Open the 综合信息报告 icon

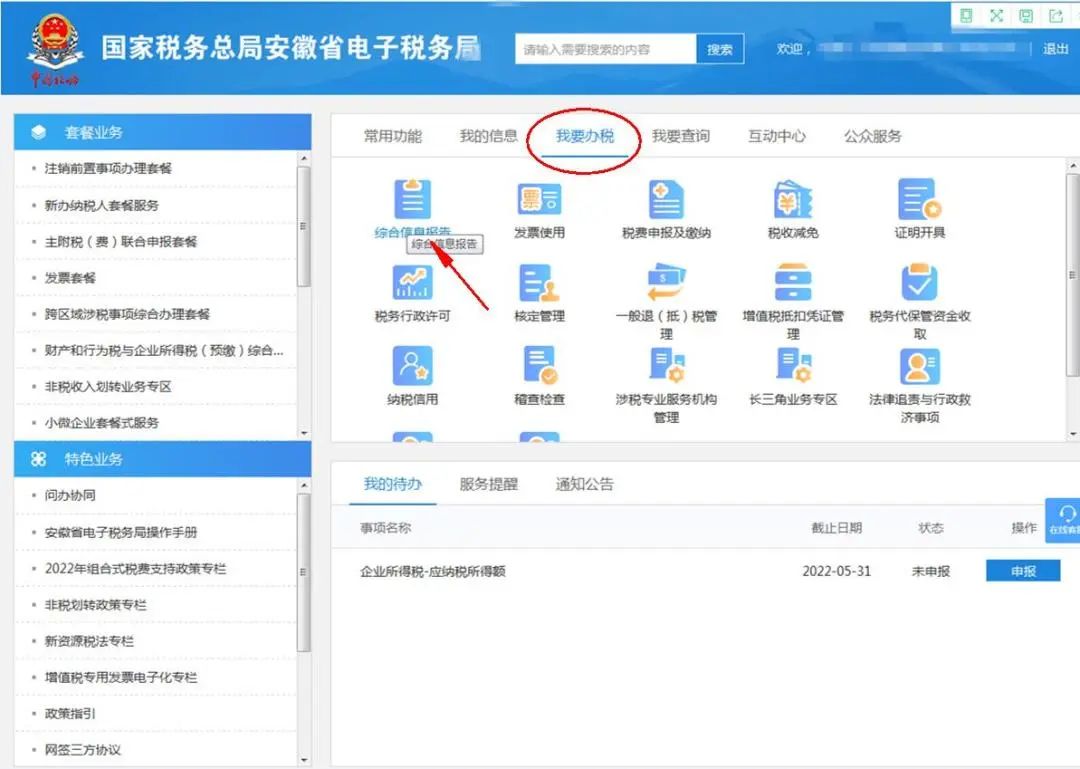click(x=413, y=199)
